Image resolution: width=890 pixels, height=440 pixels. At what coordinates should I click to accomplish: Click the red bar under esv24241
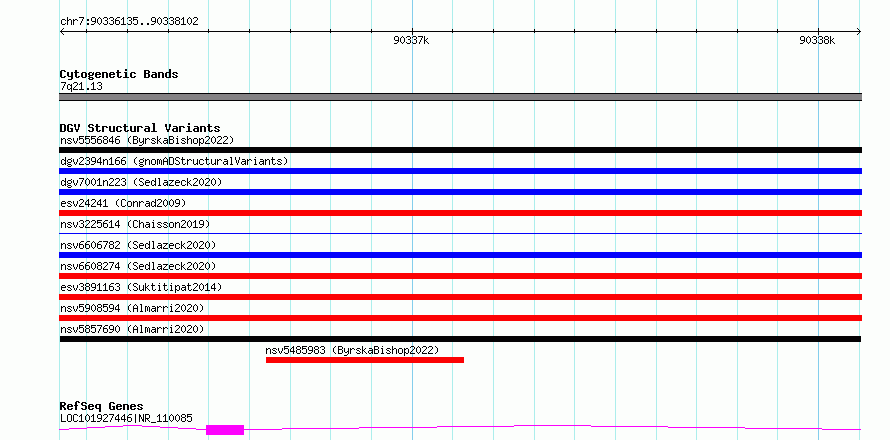(x=460, y=213)
